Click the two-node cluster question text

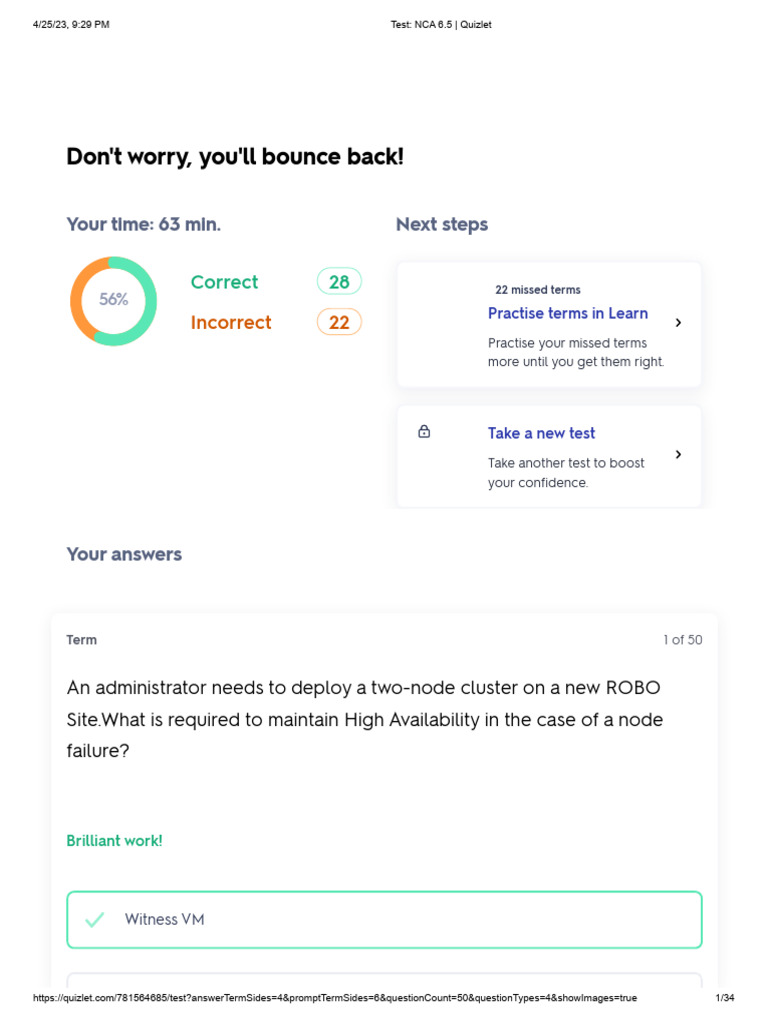tap(364, 719)
